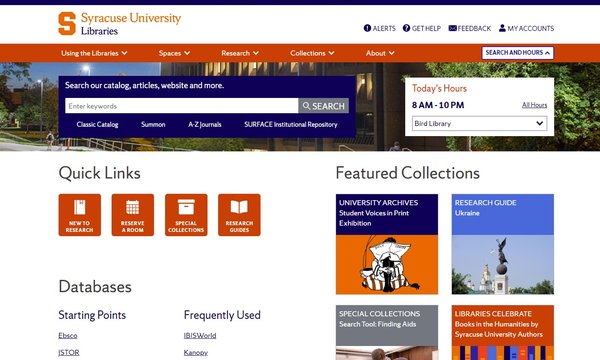The image size is (600, 360).
Task: Open the Ebsco database link
Action: pos(68,336)
